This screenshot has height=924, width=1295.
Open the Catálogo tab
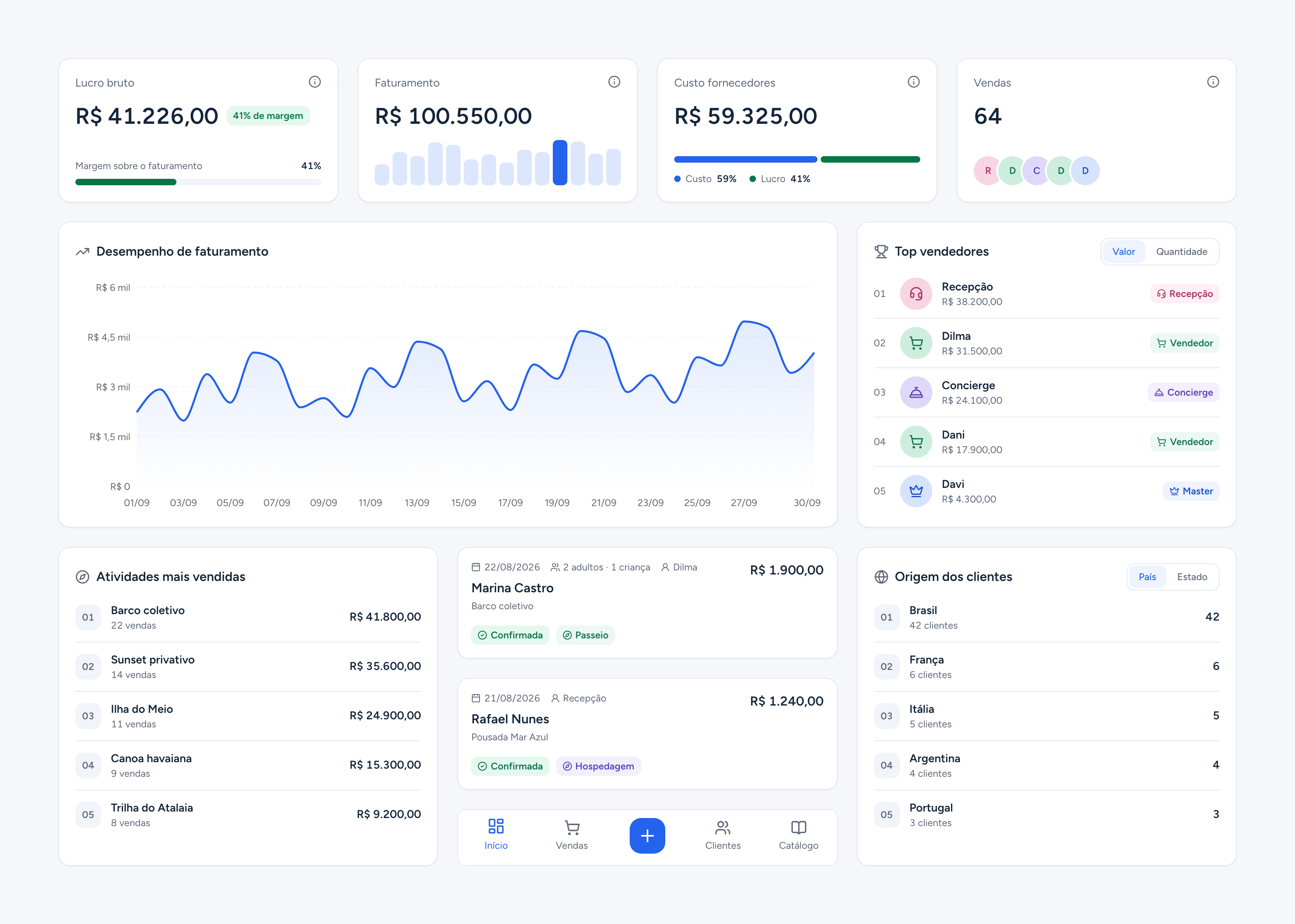pyautogui.click(x=798, y=835)
